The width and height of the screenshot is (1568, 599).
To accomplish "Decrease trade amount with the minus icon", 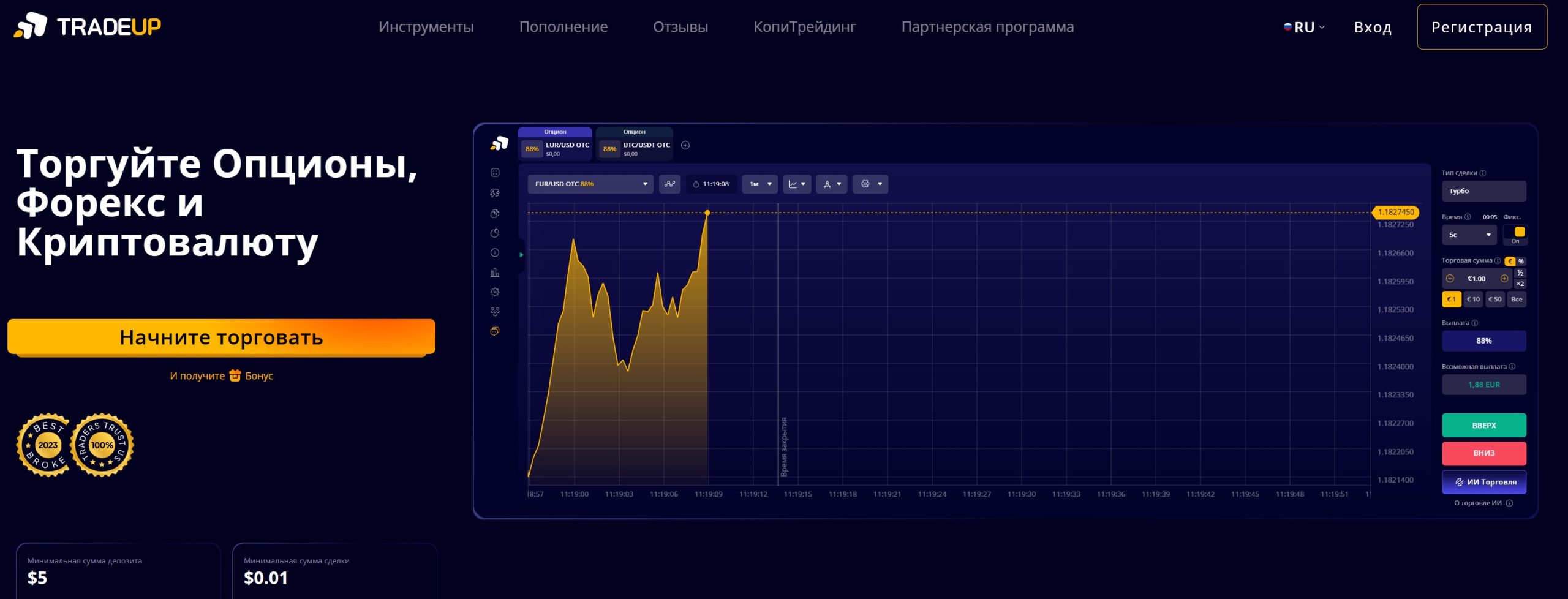I will coord(1450,279).
